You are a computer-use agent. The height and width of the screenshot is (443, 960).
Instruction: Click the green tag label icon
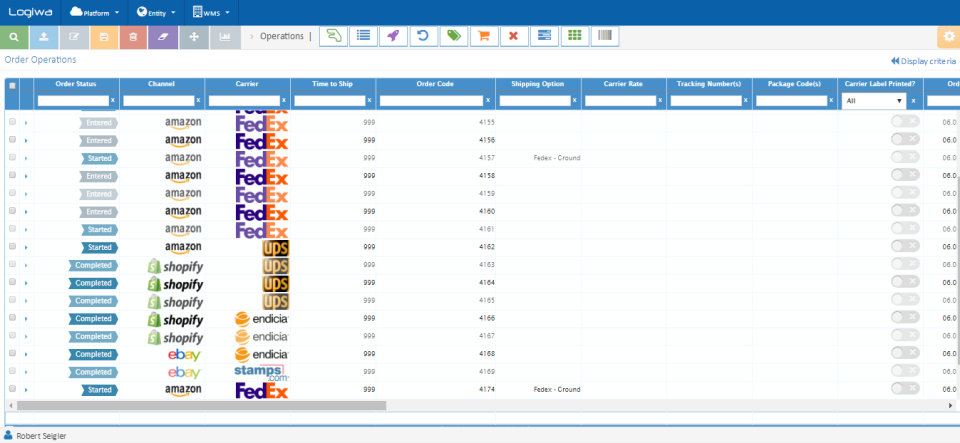pos(454,36)
